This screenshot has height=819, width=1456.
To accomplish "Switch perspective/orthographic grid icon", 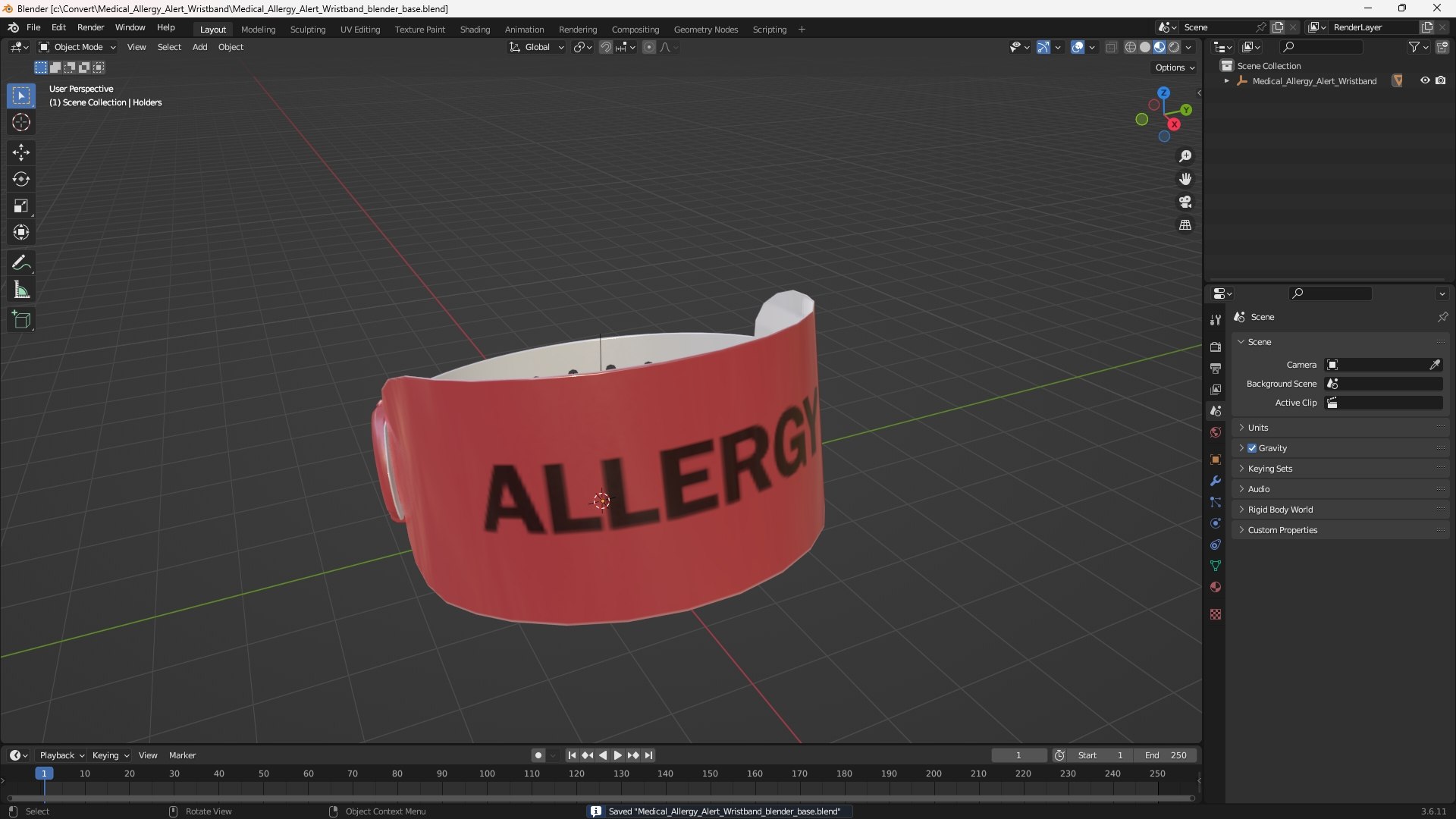I will point(1185,225).
